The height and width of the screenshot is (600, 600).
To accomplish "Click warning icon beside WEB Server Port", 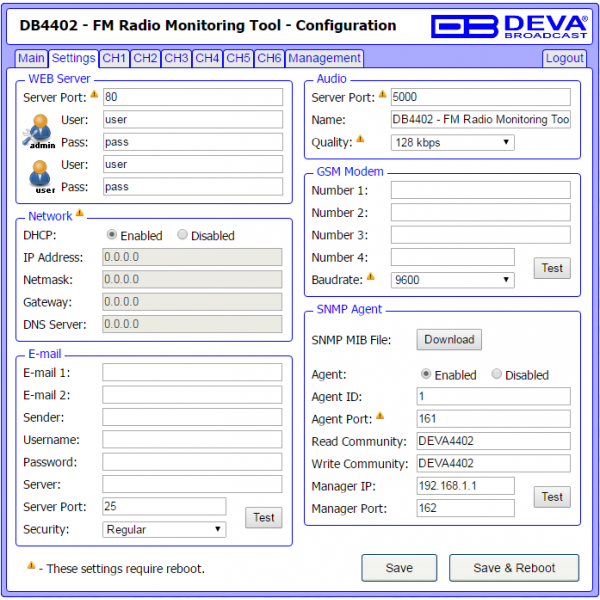I will click(x=94, y=94).
